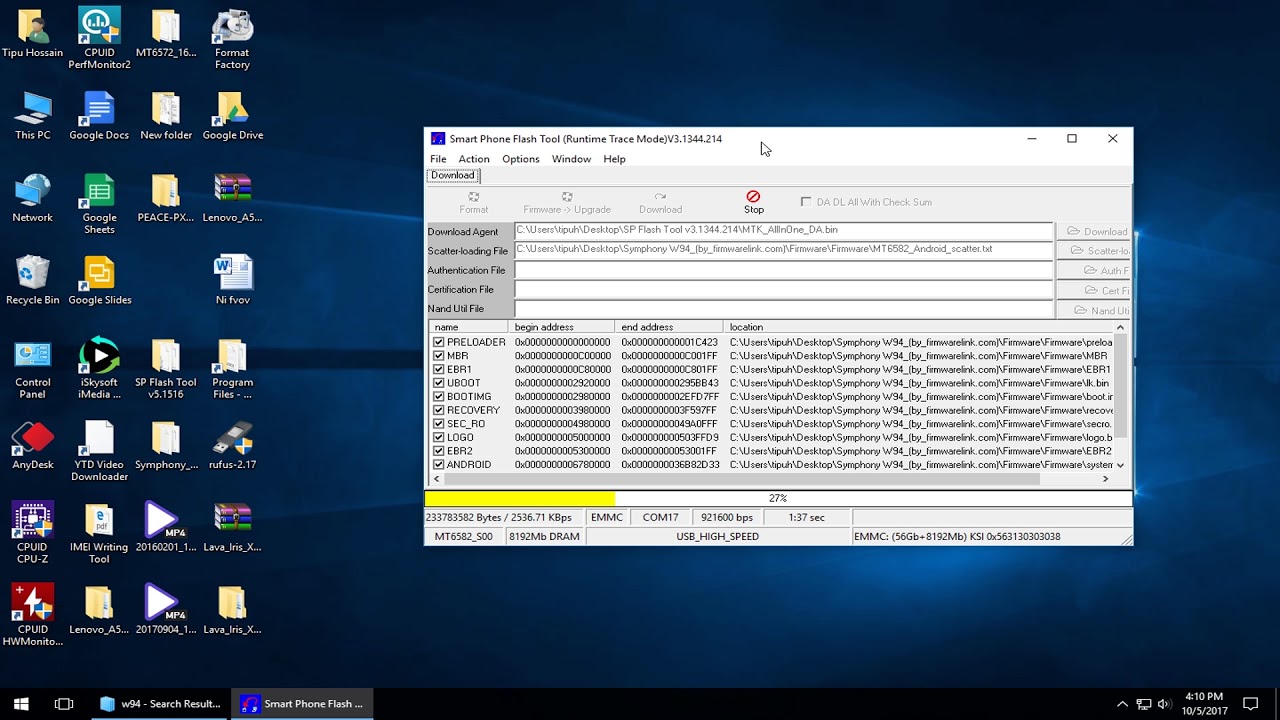Screen dimensions: 1280x720
Task: Open the iSkysoft iMedia desktop shortcut
Action: coord(99,369)
